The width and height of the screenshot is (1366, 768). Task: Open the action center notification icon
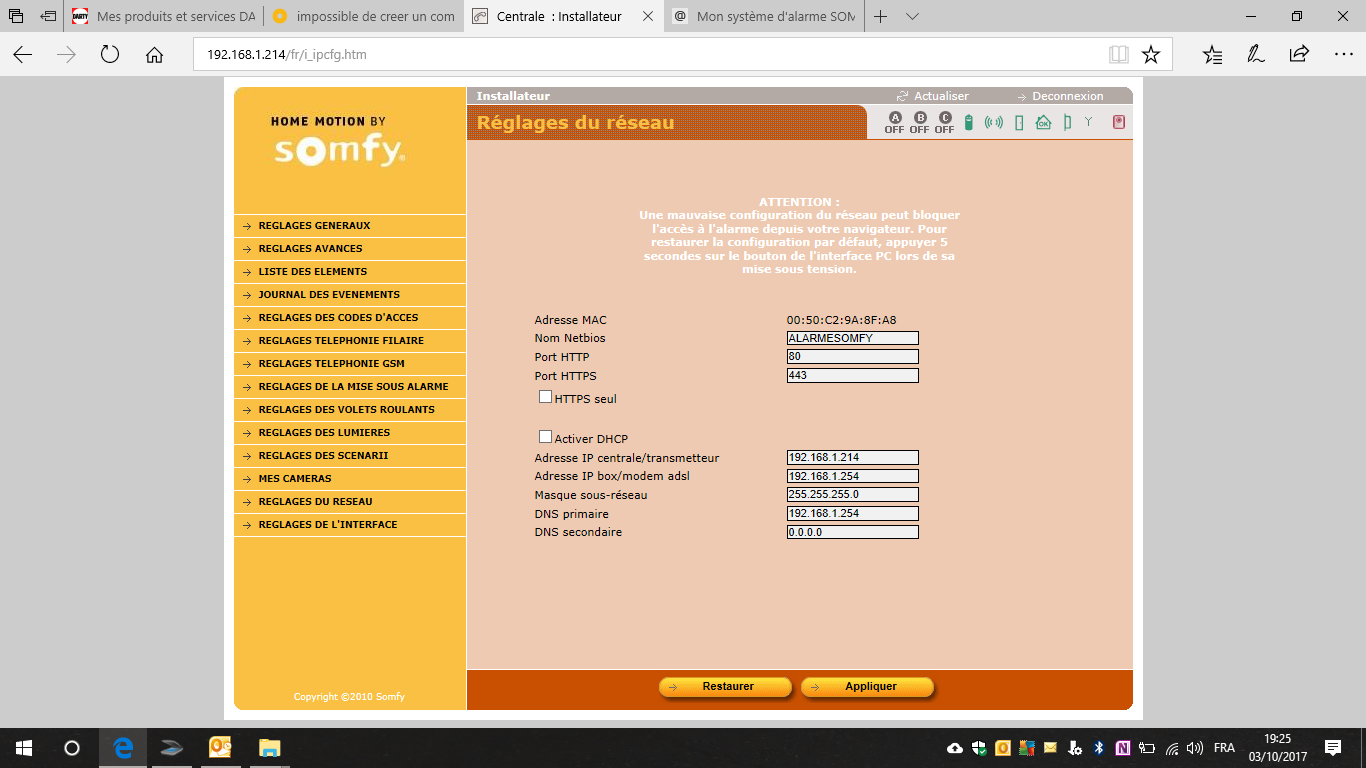tap(1333, 748)
